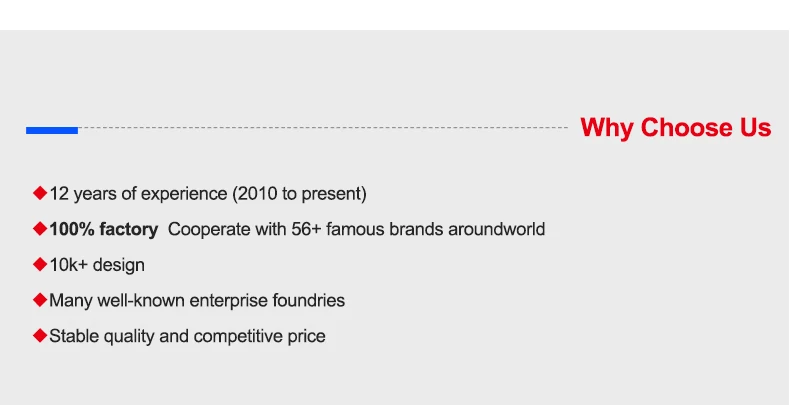The height and width of the screenshot is (405, 790).
Task: Click the red diamond beside 12 years
Action: click(40, 192)
